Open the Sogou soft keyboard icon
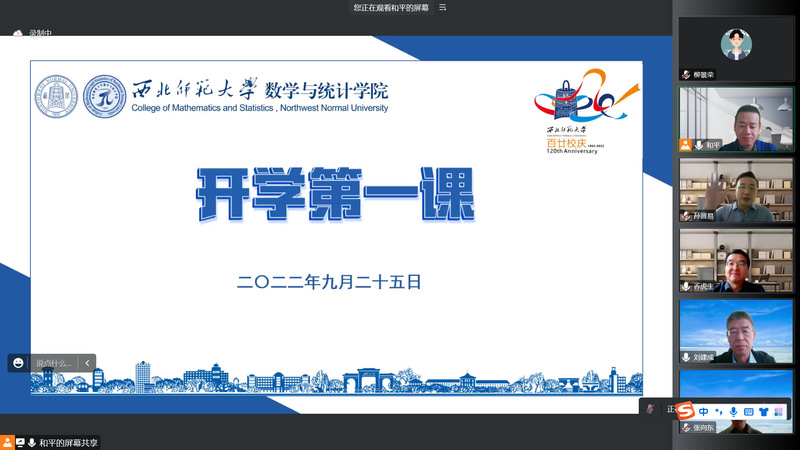This screenshot has width=800, height=450. tap(748, 411)
